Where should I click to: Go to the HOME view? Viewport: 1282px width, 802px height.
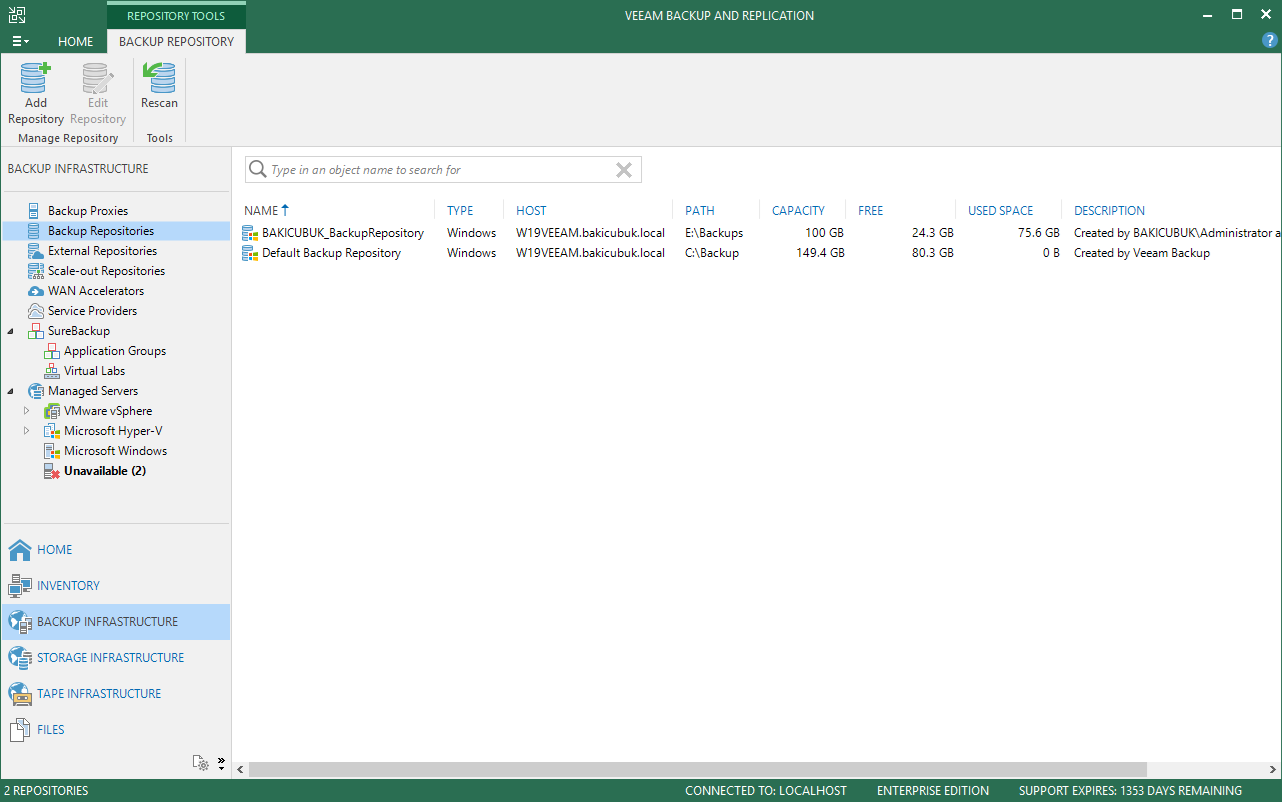click(x=116, y=550)
